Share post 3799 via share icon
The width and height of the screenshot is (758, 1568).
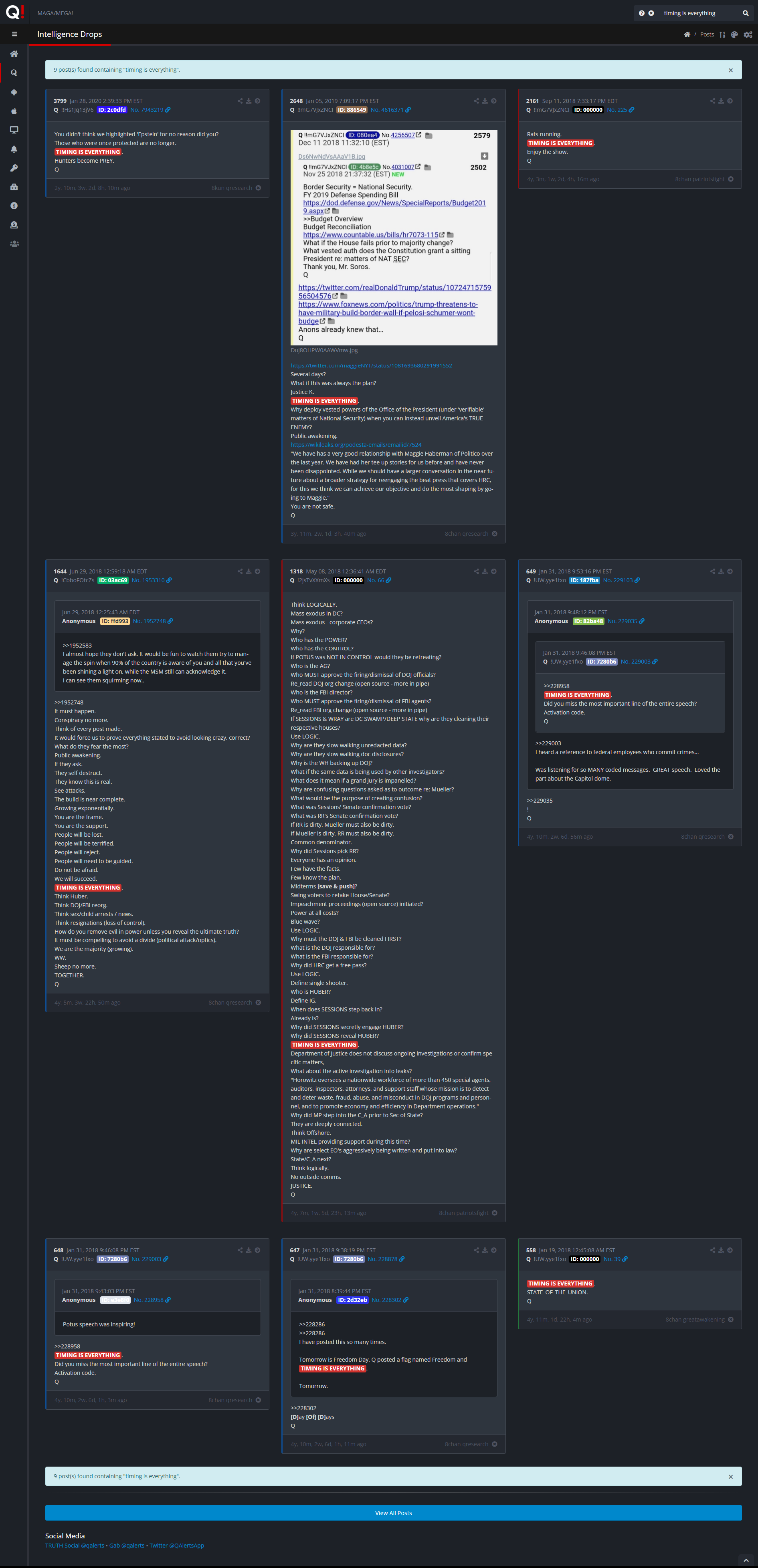(x=240, y=101)
